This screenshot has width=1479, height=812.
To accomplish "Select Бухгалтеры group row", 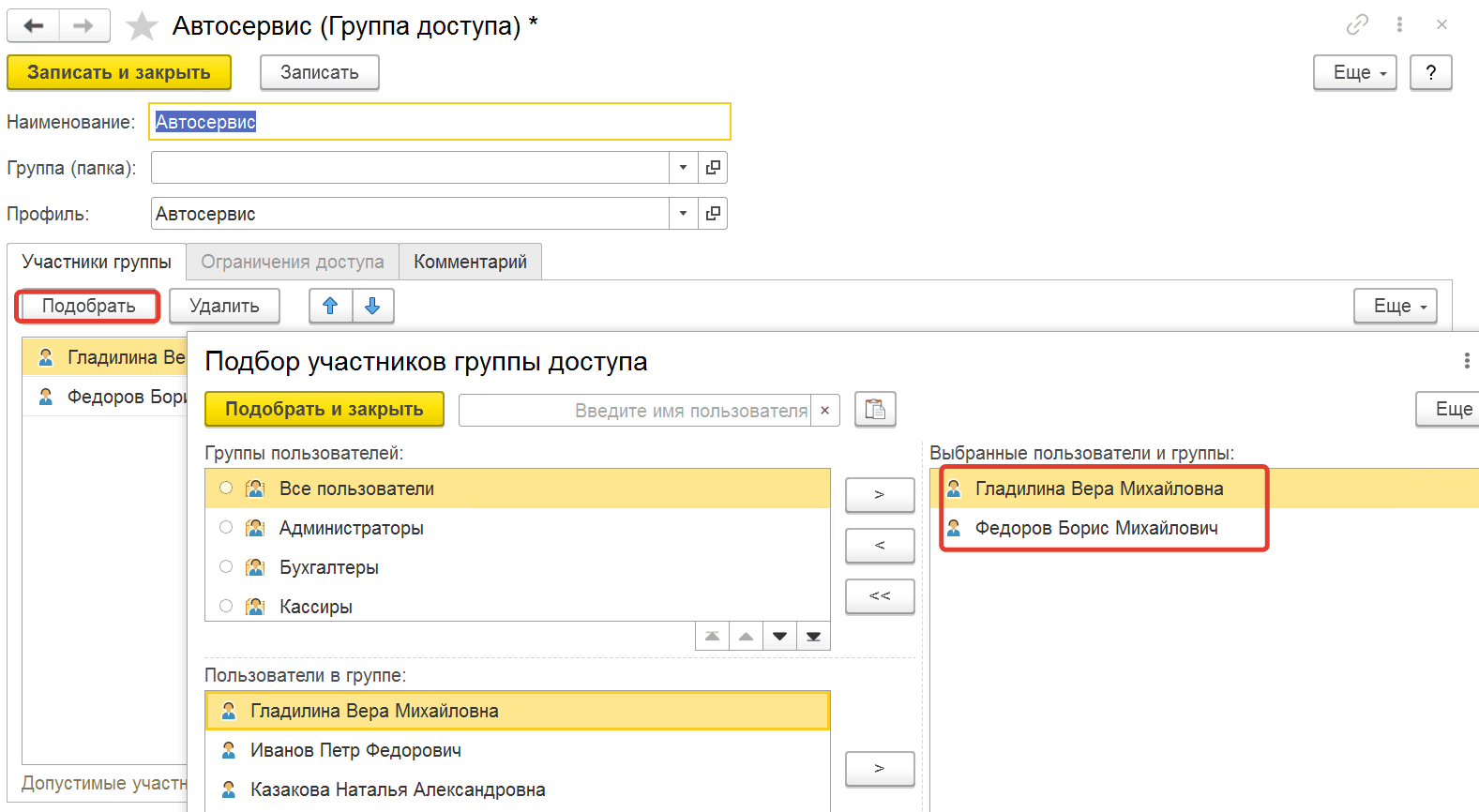I will coord(518,567).
